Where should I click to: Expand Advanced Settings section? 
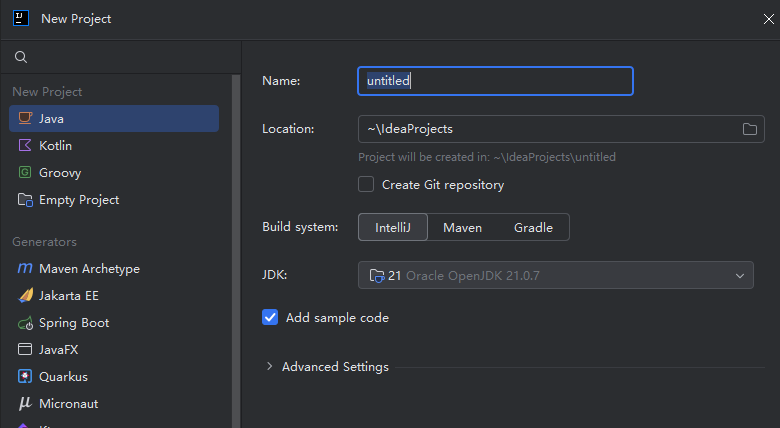270,366
